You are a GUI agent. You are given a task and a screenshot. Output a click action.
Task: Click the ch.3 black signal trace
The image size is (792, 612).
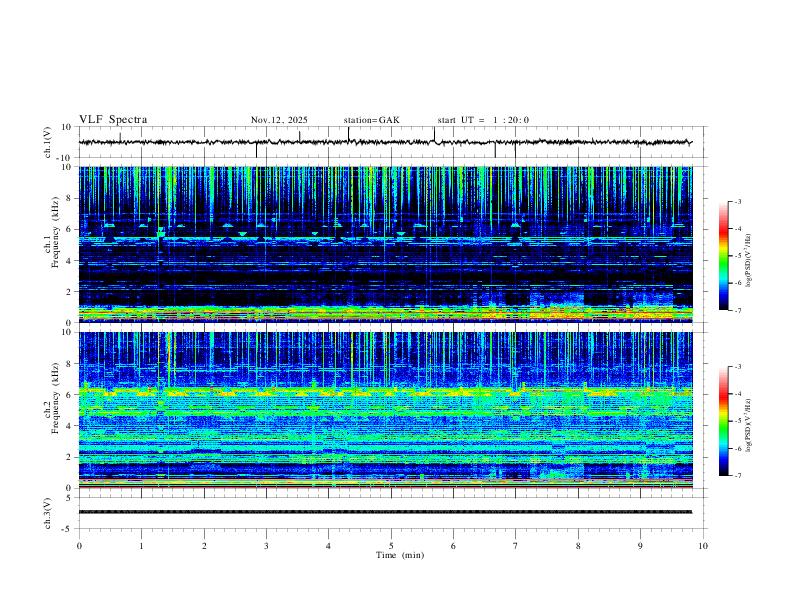(385, 512)
